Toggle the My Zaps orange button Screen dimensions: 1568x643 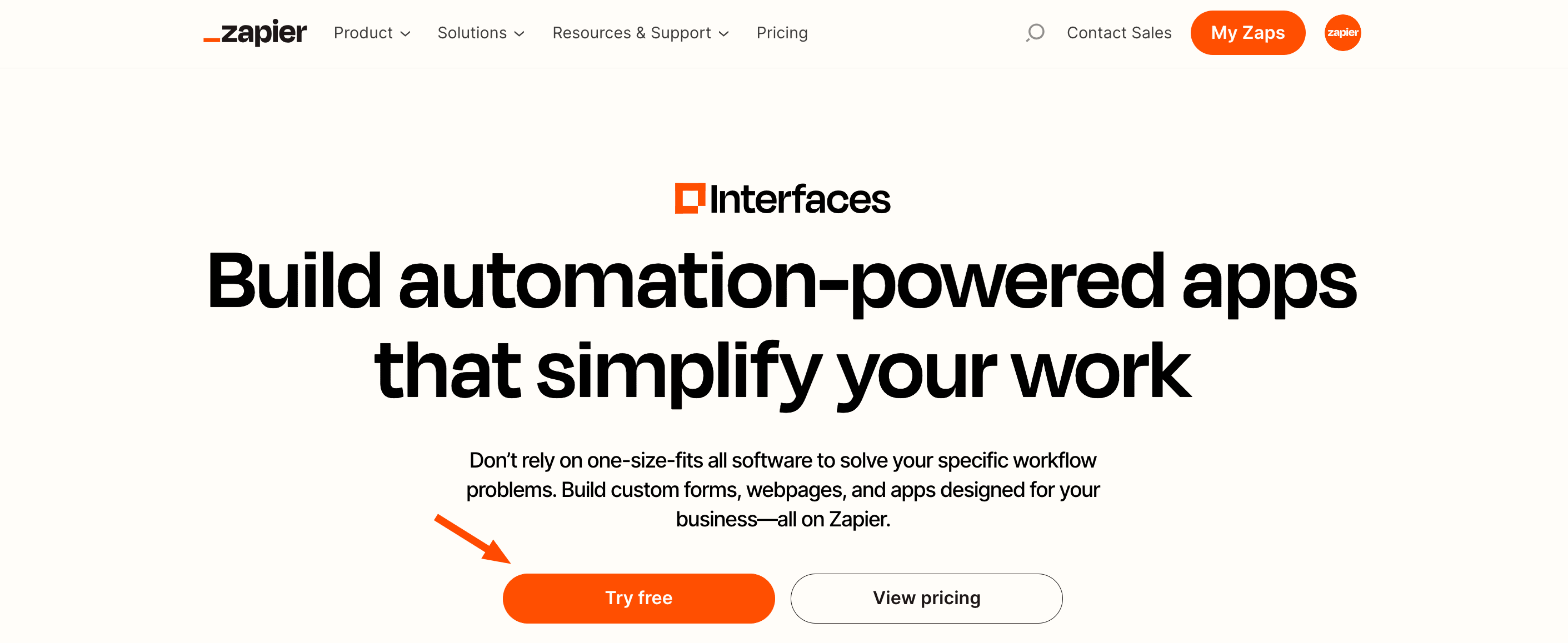coord(1248,32)
